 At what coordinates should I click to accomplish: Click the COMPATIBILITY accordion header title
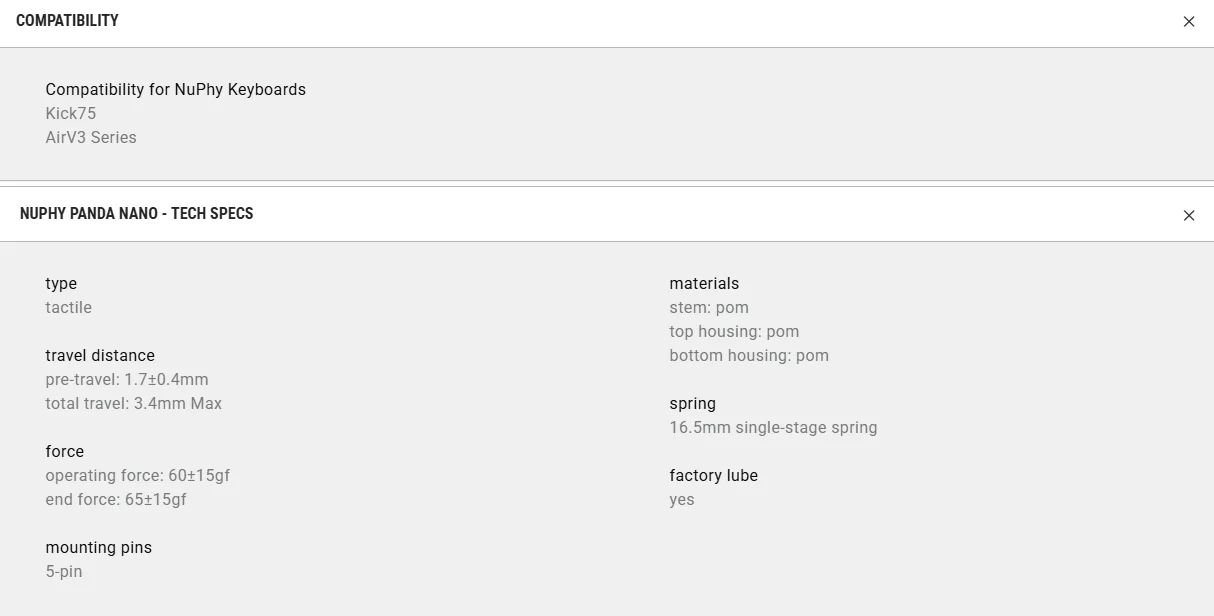click(67, 21)
